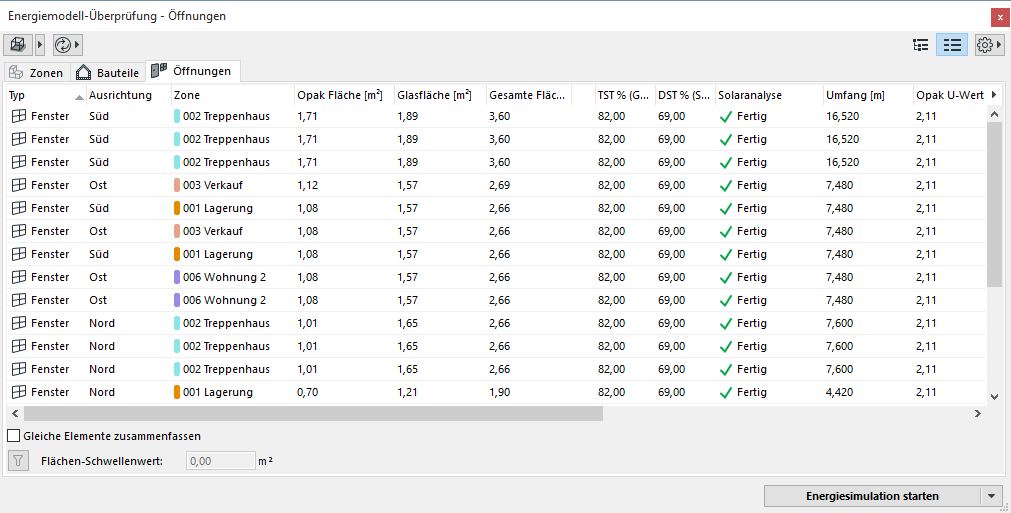Show more columns via header arrow

993,95
